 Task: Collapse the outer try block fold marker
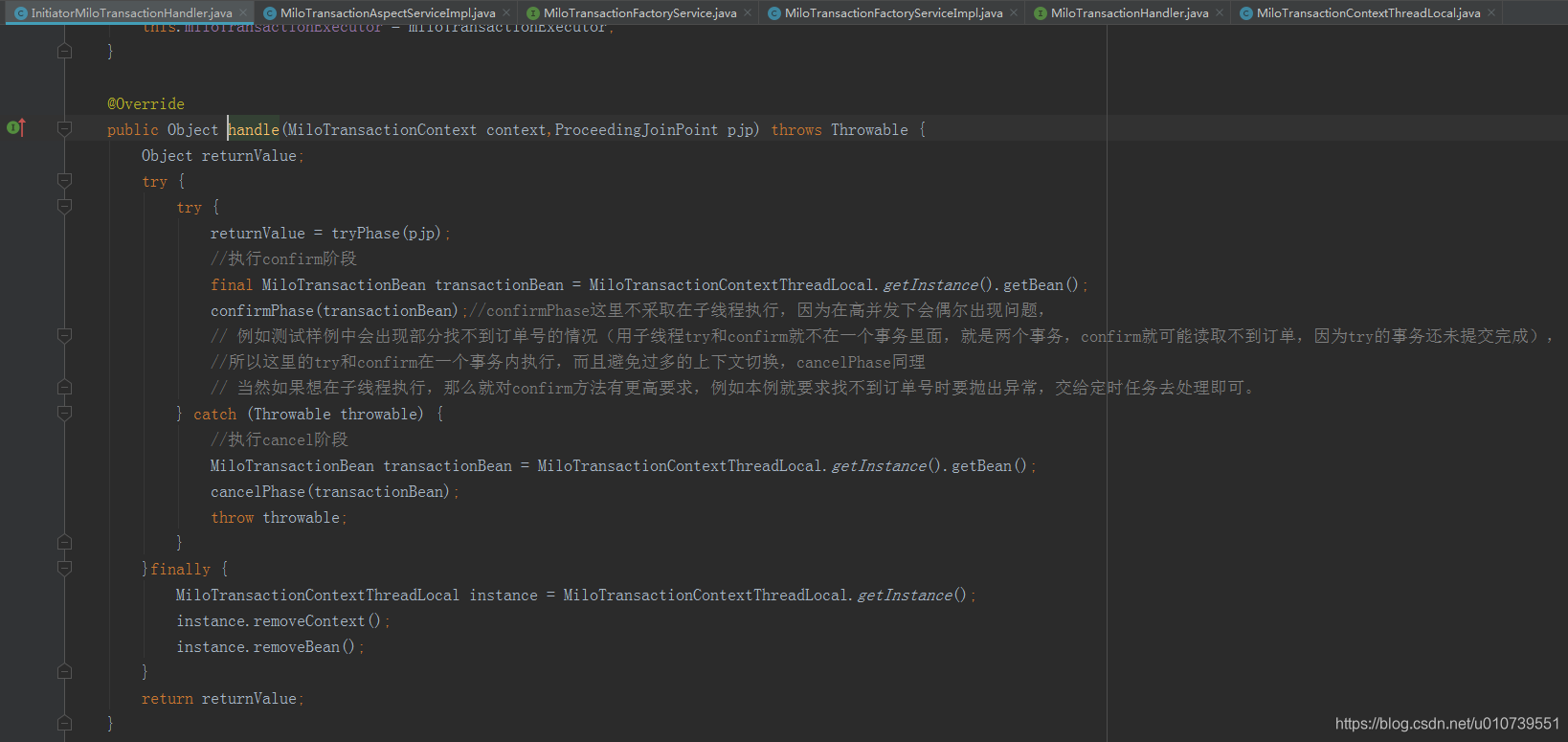tap(64, 180)
